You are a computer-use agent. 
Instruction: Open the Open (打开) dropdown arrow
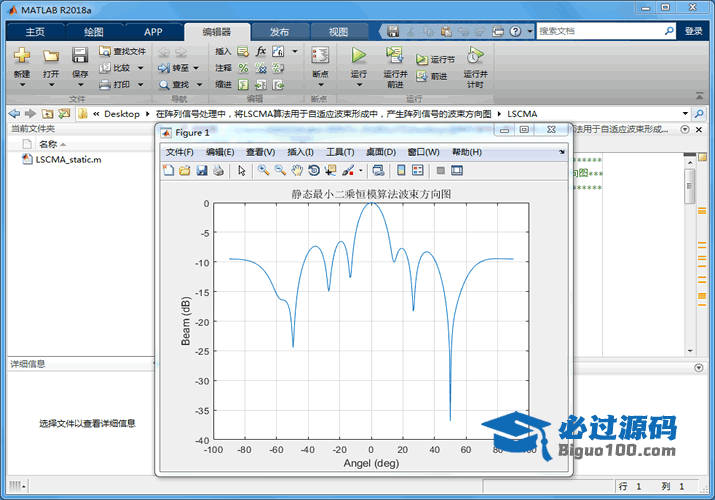pyautogui.click(x=51, y=85)
